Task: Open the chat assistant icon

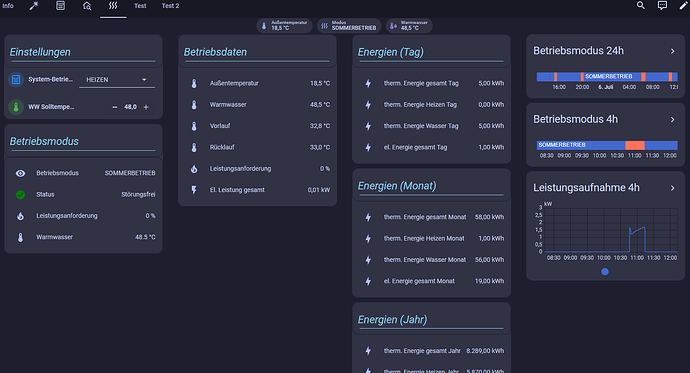Action: (x=662, y=5)
